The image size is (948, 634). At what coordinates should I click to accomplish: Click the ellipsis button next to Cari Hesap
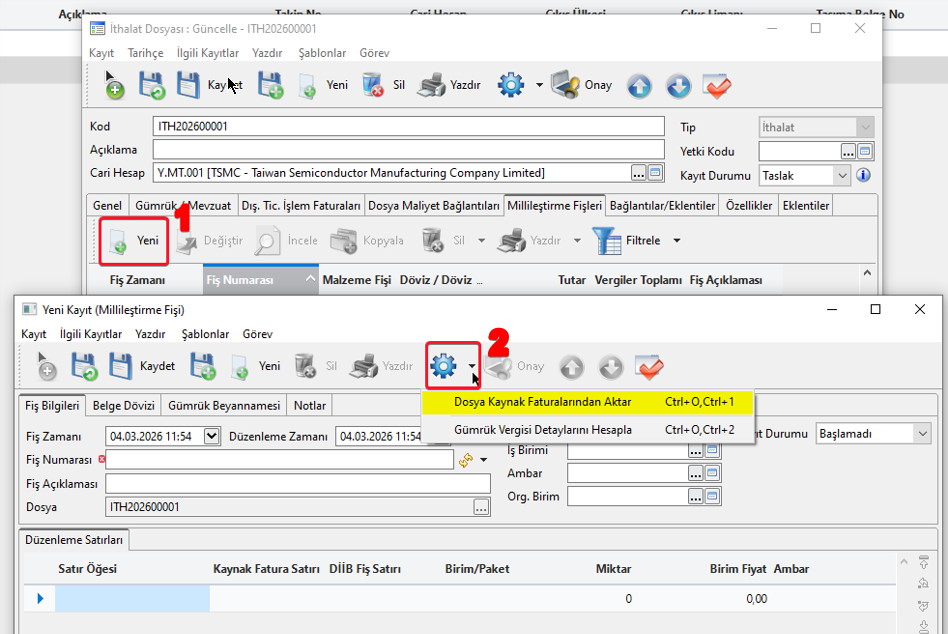(x=638, y=173)
